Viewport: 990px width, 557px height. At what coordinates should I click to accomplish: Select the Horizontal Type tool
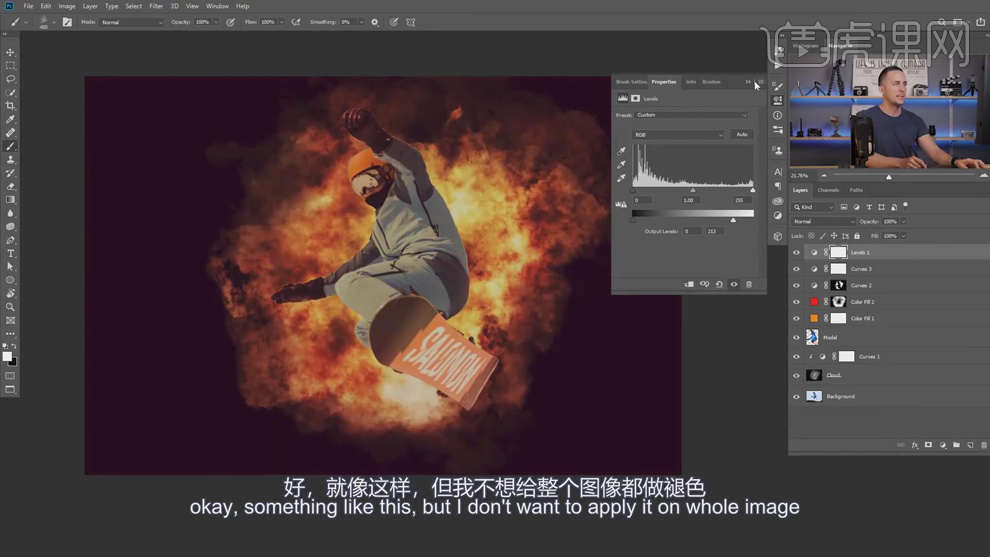tap(10, 253)
